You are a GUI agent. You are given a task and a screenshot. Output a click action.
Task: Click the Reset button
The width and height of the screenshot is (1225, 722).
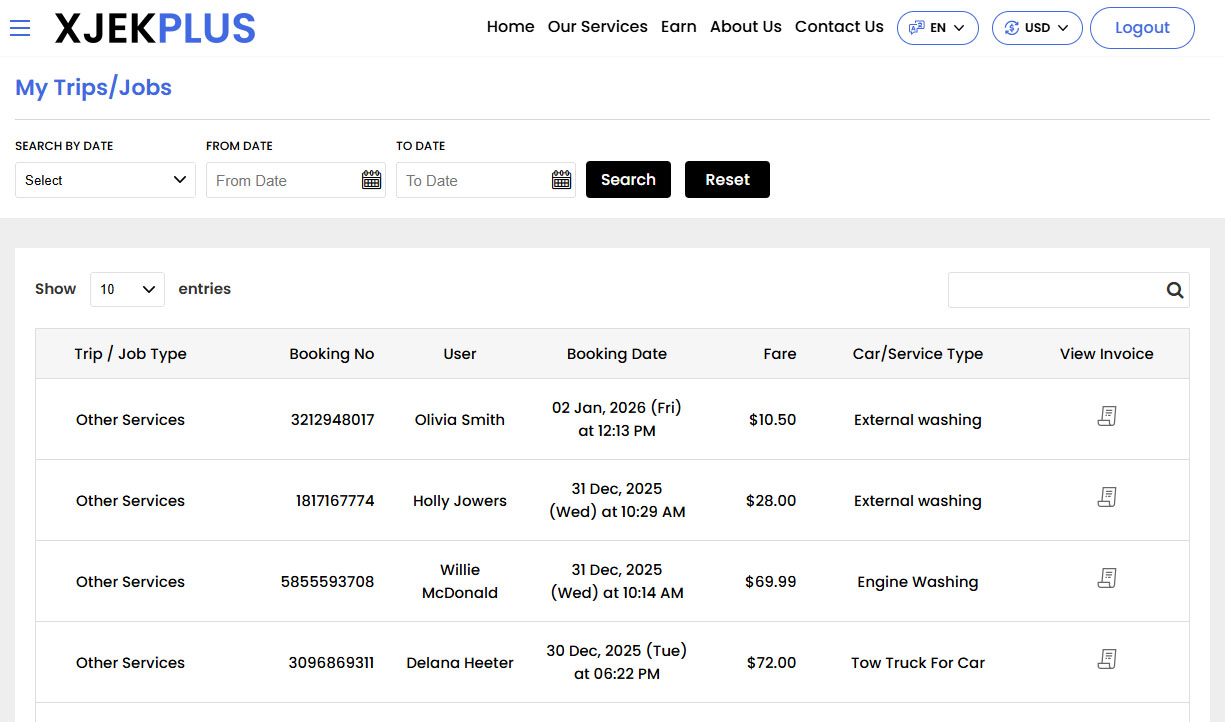727,180
